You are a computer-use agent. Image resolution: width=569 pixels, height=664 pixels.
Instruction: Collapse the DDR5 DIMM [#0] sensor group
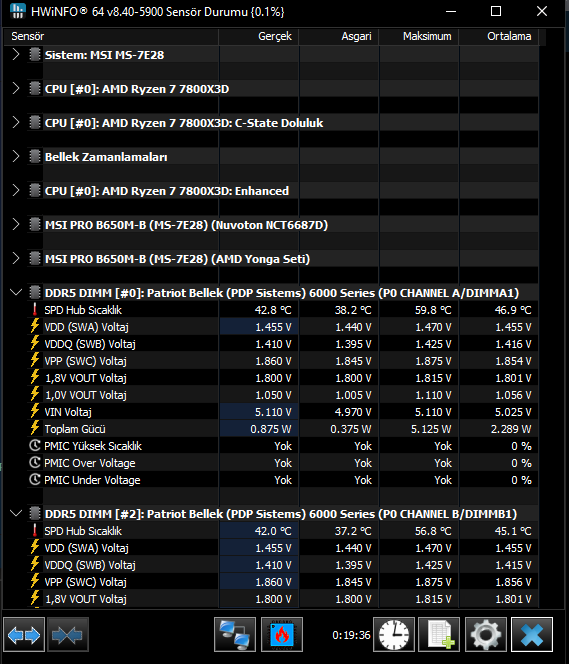[16, 293]
